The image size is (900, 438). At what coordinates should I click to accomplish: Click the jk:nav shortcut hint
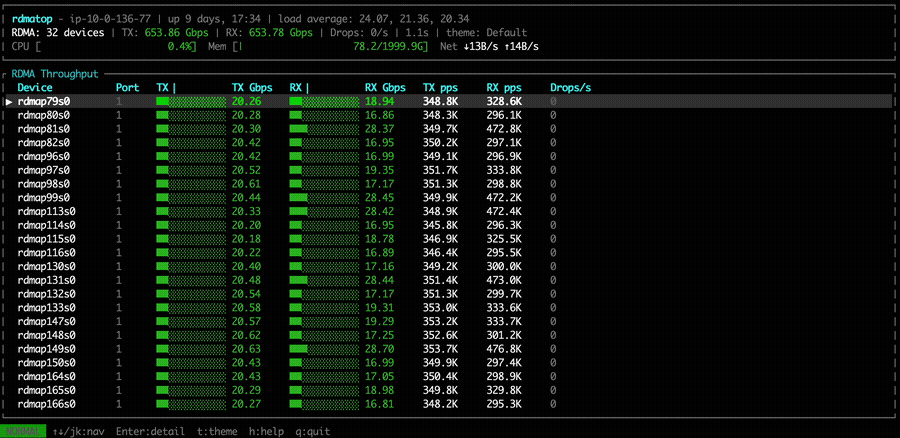(77, 432)
